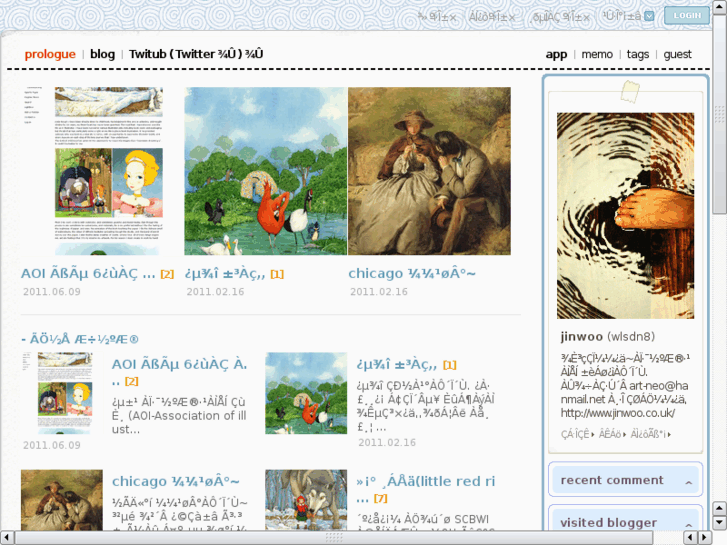Viewport: 727px width, 545px height.
Task: Open the second garbled link in top bar
Action: click(x=492, y=17)
